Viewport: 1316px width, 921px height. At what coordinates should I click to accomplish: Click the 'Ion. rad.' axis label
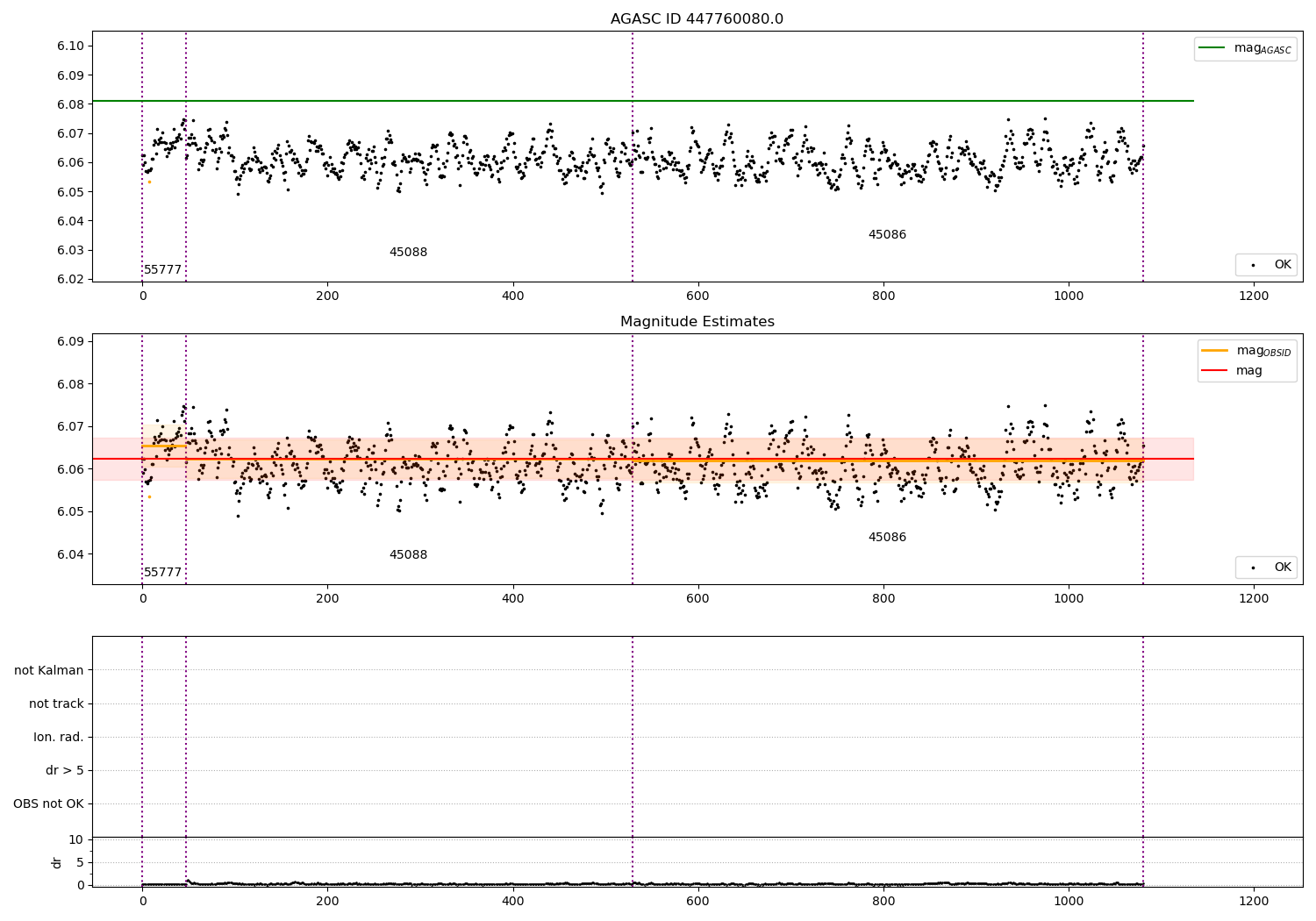click(x=59, y=737)
